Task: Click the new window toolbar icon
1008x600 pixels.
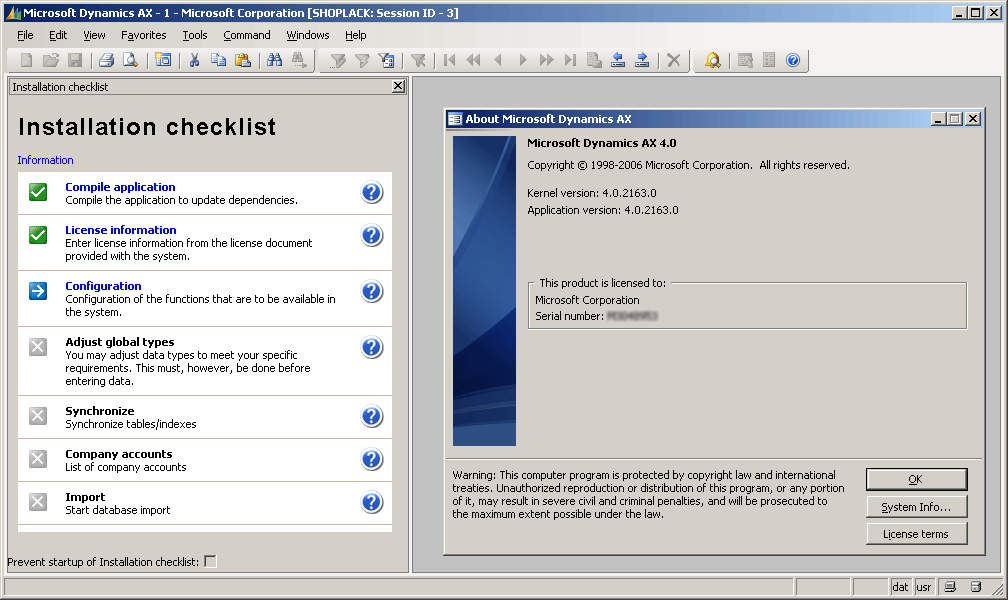Action: click(x=163, y=60)
